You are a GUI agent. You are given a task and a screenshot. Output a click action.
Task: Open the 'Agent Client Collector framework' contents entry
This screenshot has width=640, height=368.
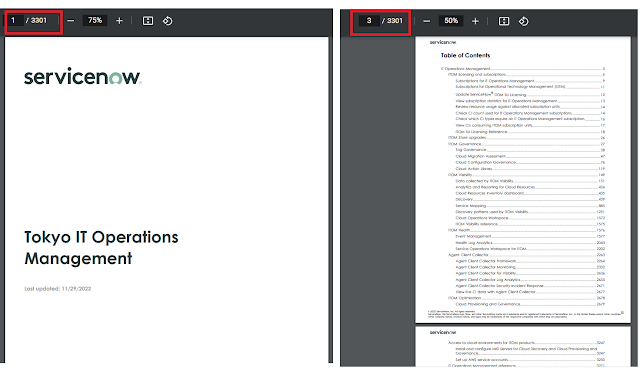pos(530,261)
